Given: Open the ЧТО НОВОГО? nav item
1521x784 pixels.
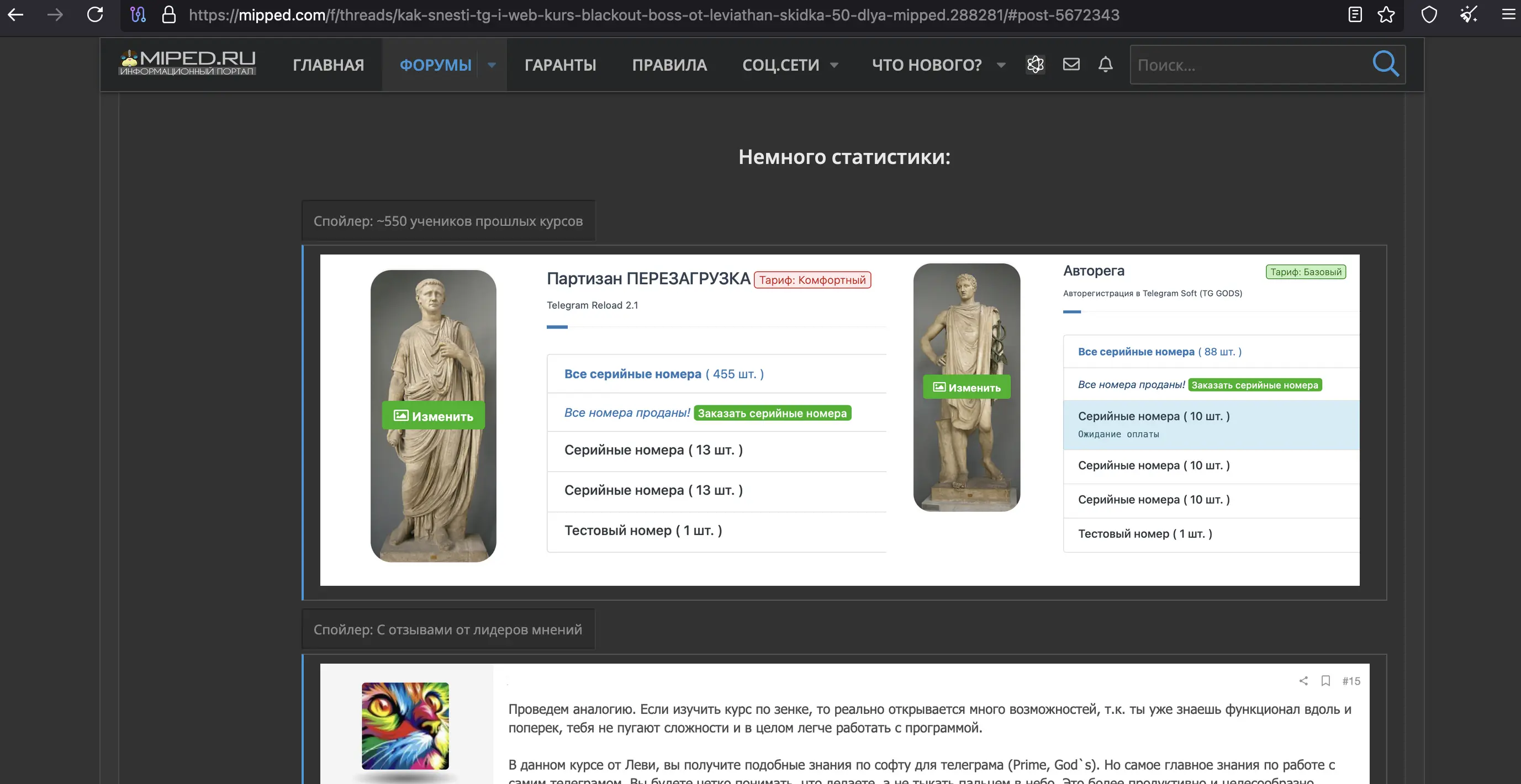Looking at the screenshot, I should 927,65.
